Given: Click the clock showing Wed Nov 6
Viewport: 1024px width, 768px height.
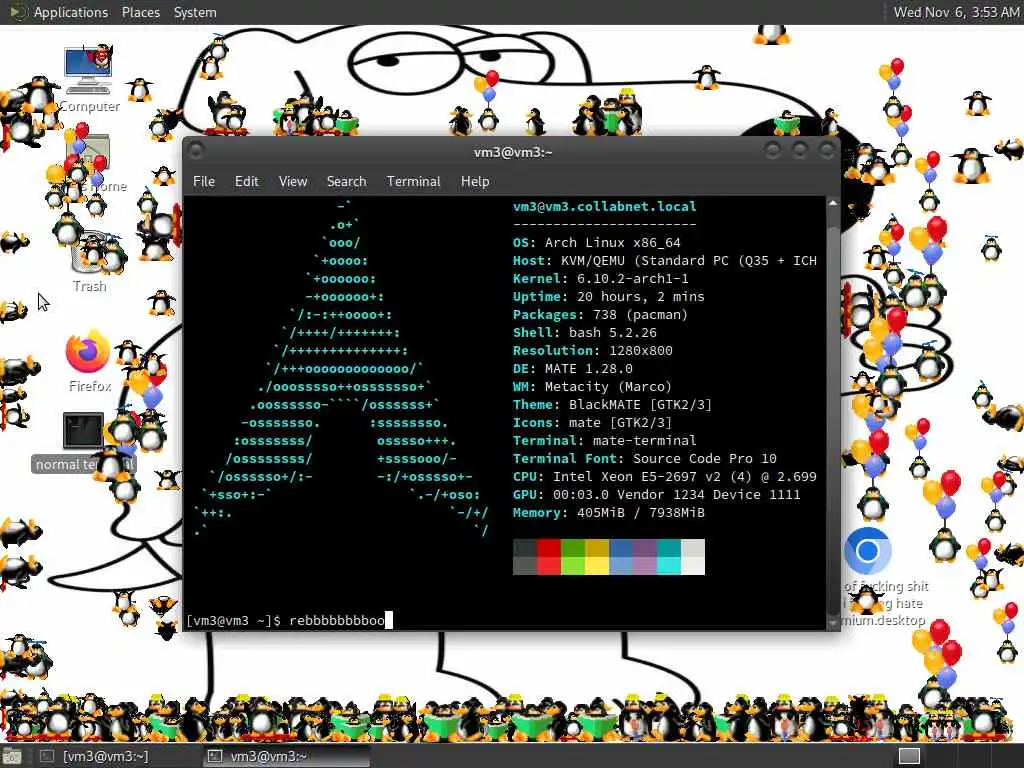Looking at the screenshot, I should coord(956,12).
